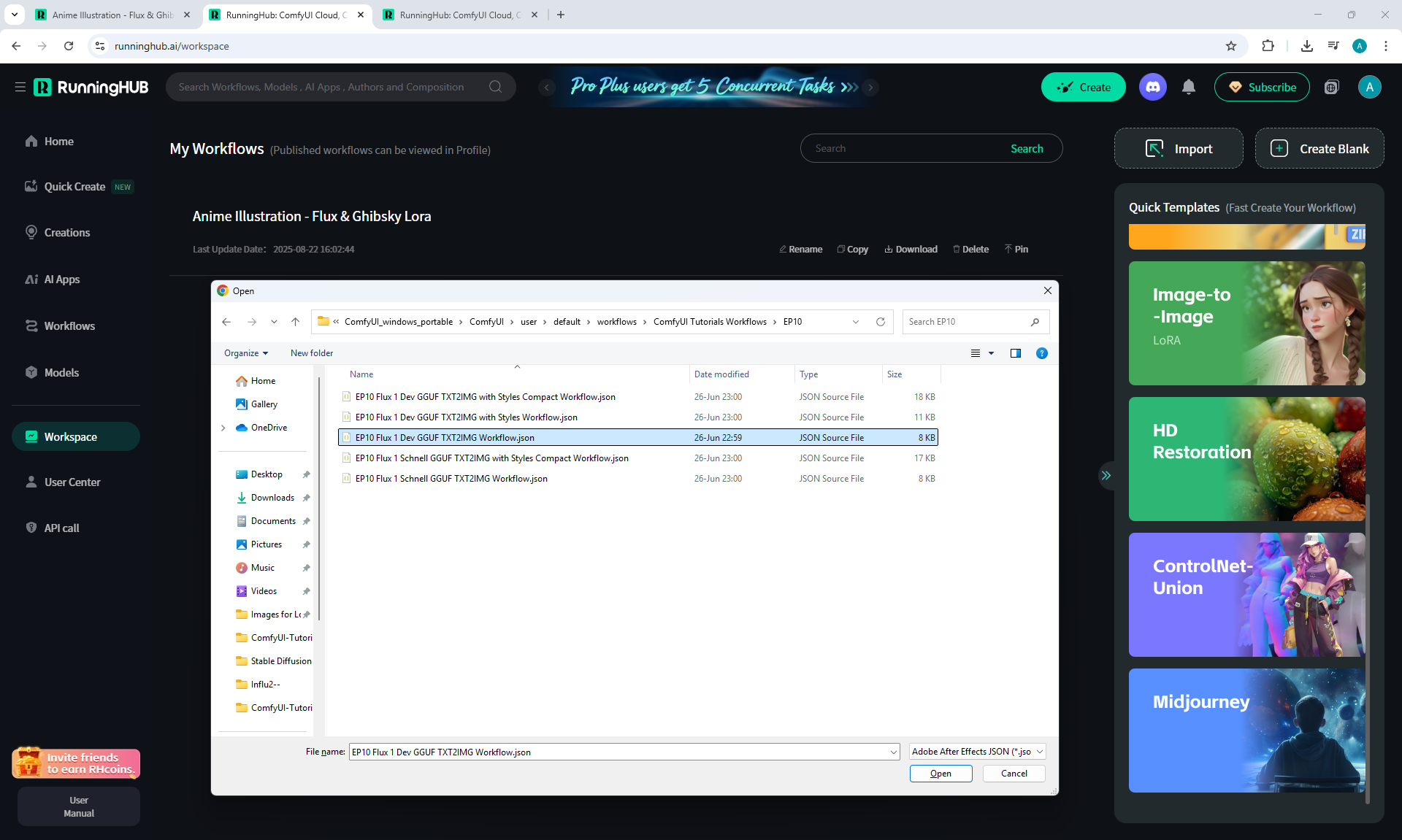Open the file dialog help icon
Screen dimensions: 1402x840
[1042, 353]
